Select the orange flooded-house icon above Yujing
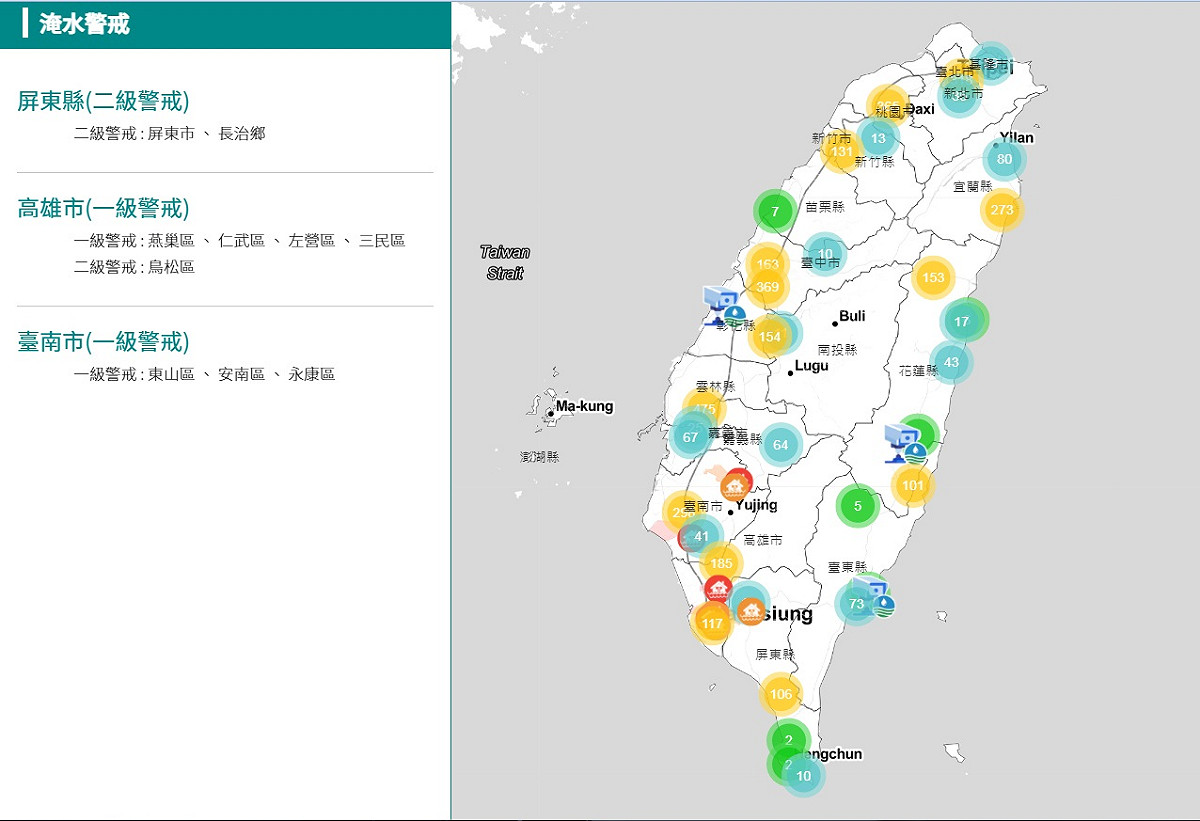This screenshot has width=1200, height=821. pyautogui.click(x=735, y=487)
